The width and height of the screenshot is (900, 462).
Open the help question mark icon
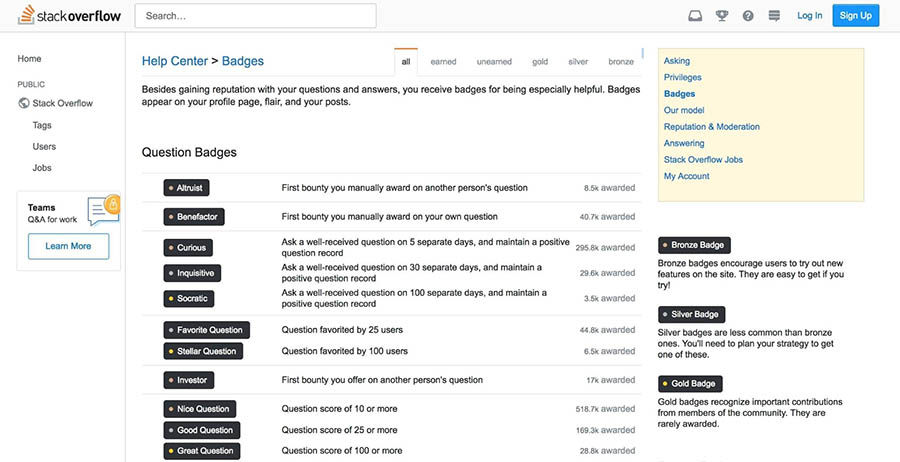(x=748, y=15)
